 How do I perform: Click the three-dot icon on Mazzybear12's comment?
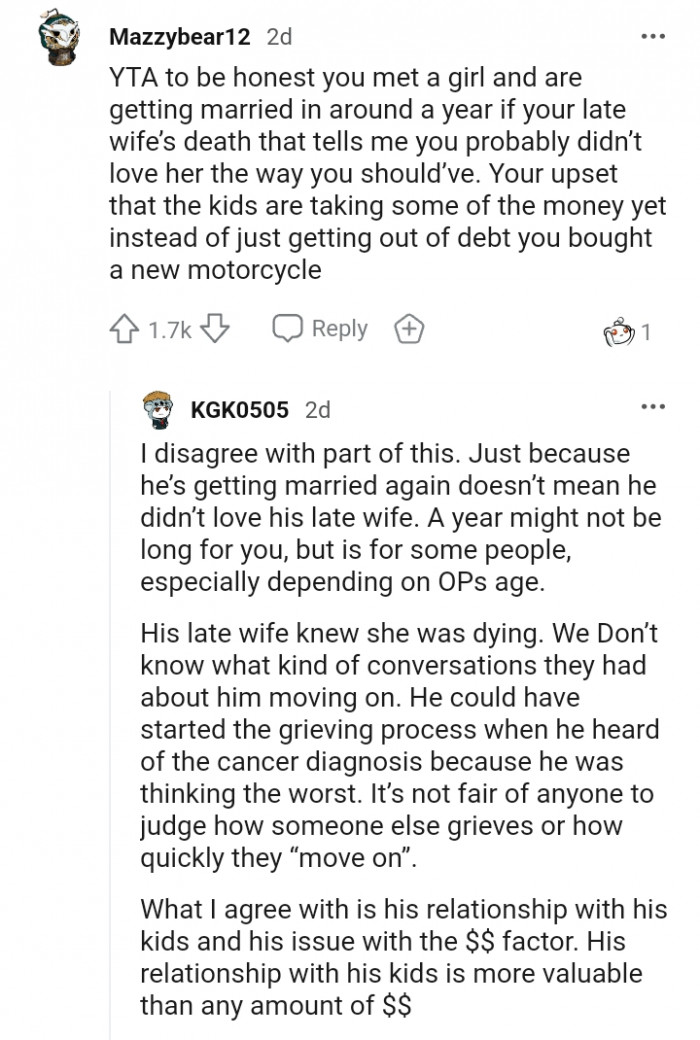pyautogui.click(x=655, y=36)
